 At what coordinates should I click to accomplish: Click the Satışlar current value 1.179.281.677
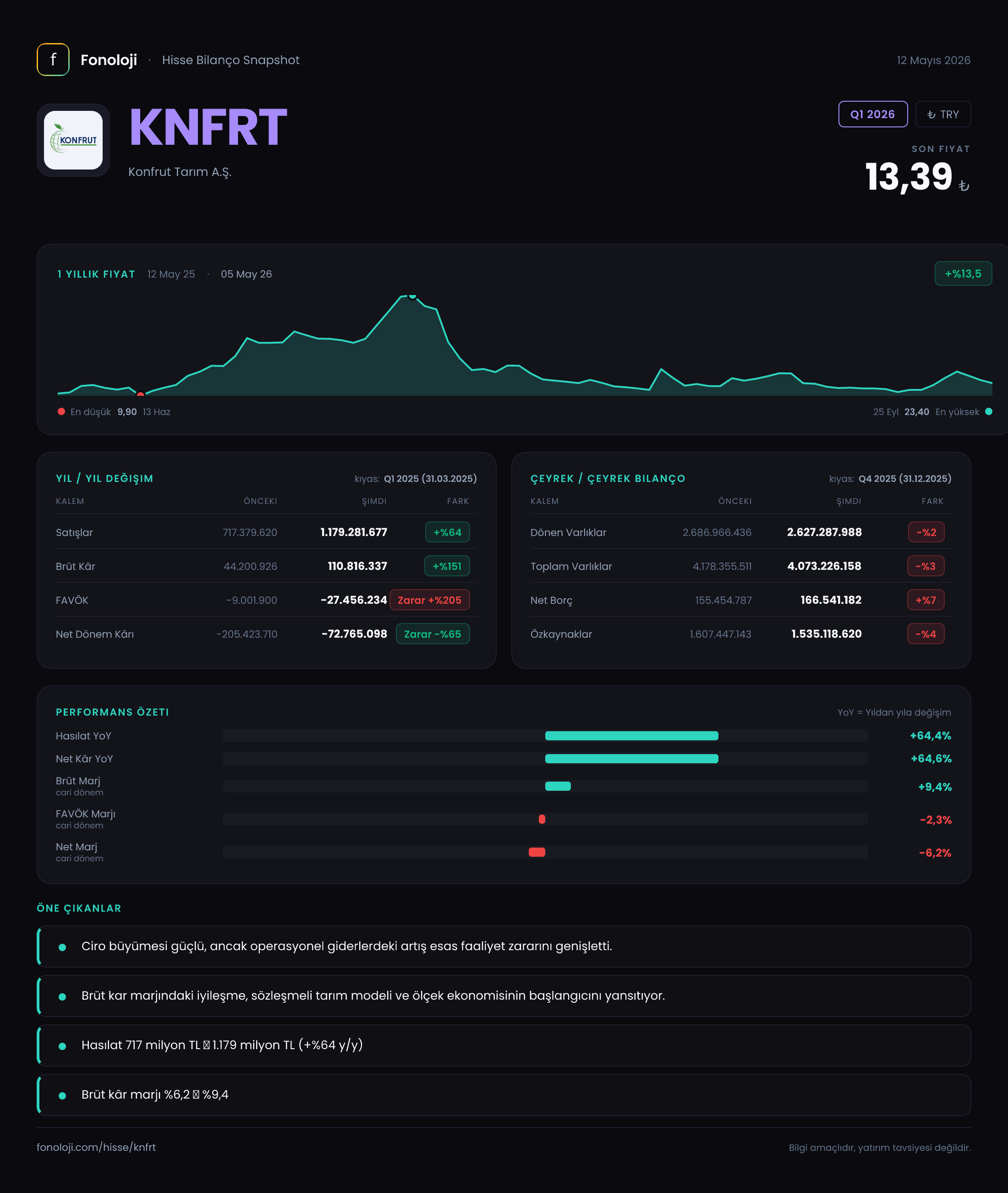pyautogui.click(x=354, y=532)
